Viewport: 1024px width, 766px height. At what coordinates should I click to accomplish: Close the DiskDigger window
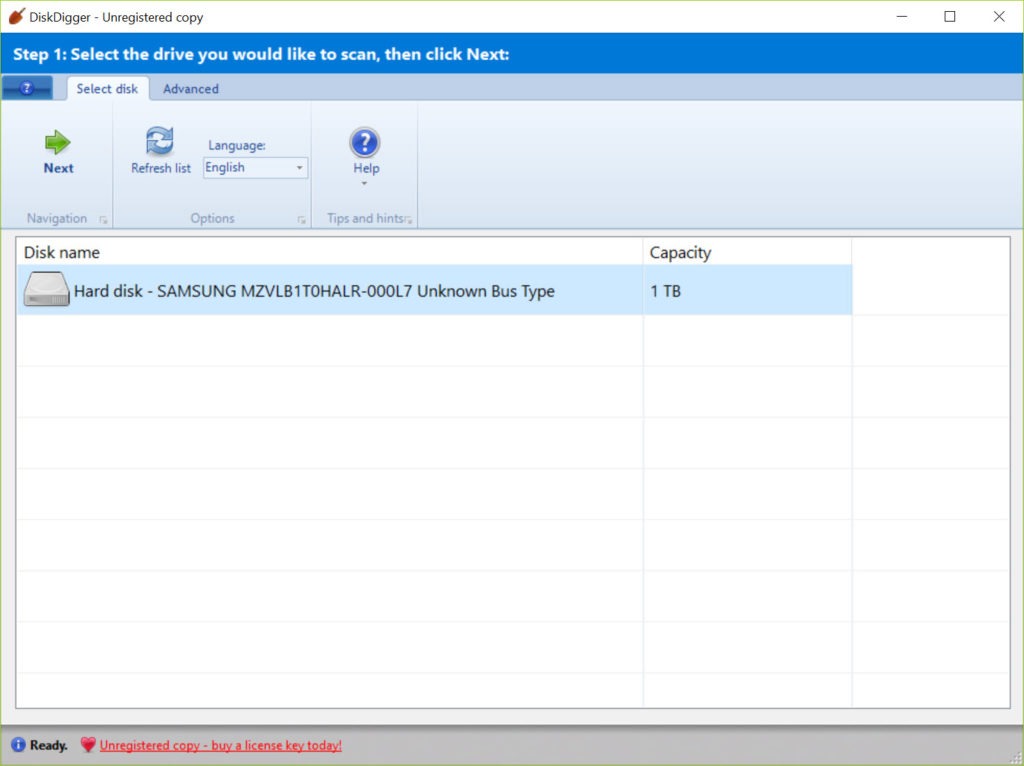[x=999, y=16]
